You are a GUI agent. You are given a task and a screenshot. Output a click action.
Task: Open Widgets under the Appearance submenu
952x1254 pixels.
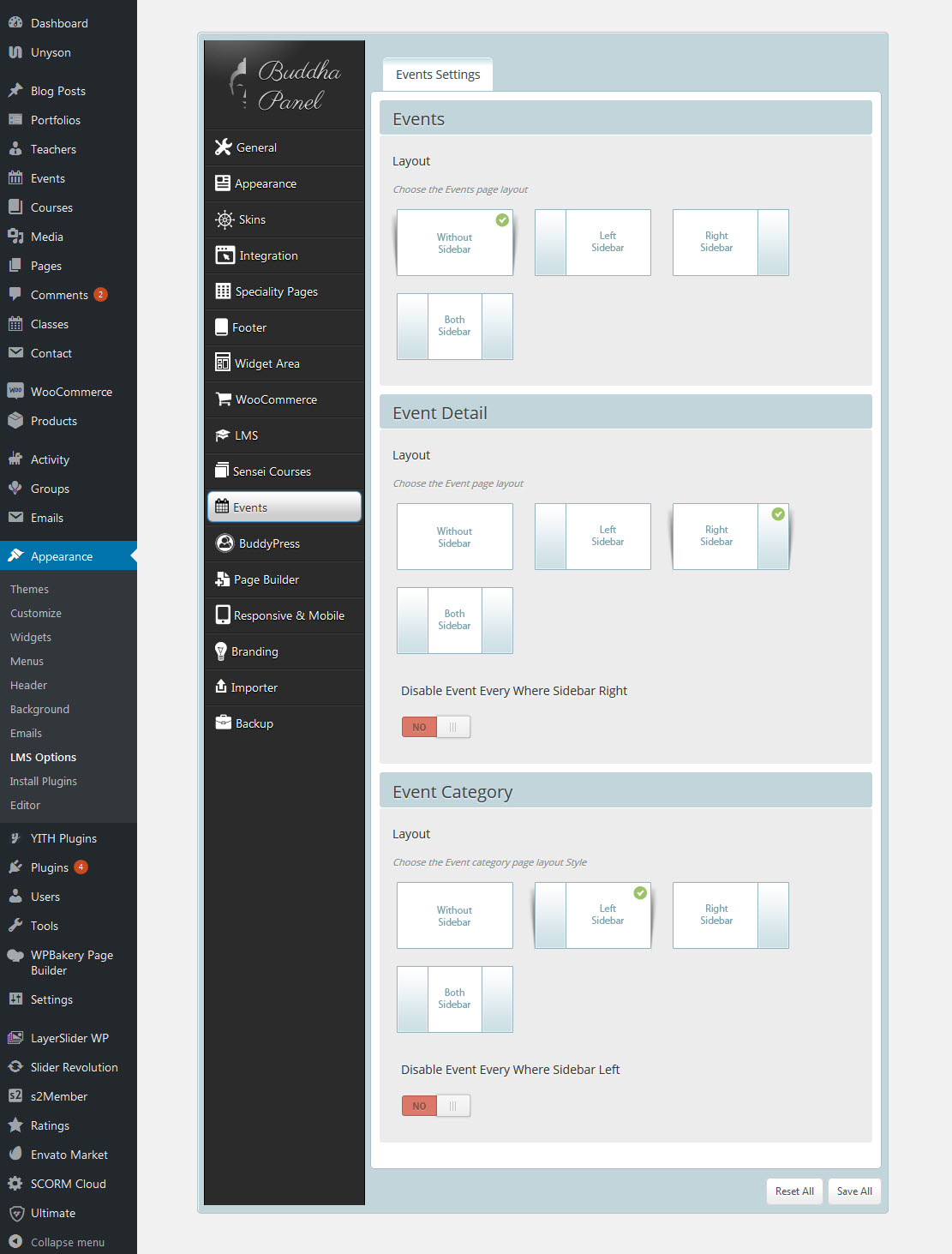pos(31,637)
